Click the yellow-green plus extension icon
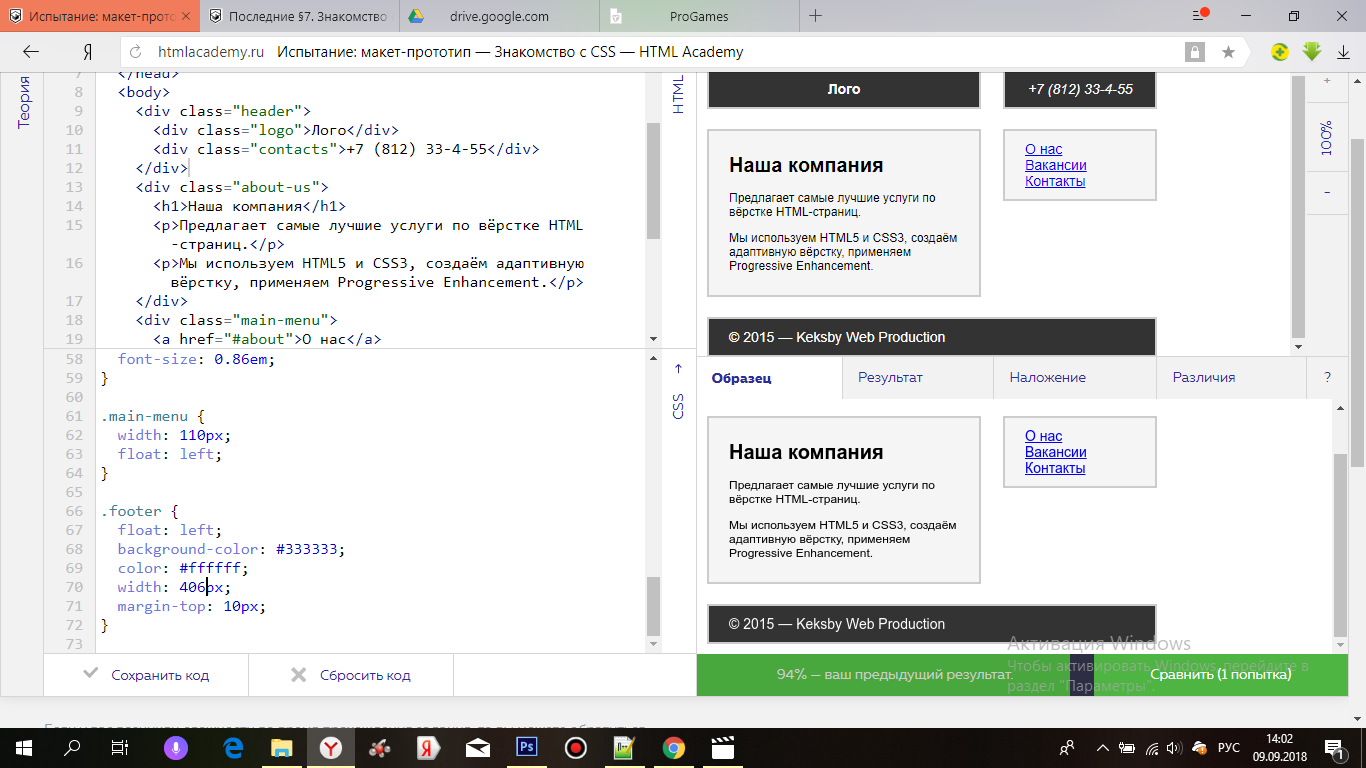Viewport: 1366px width, 768px height. click(1280, 52)
